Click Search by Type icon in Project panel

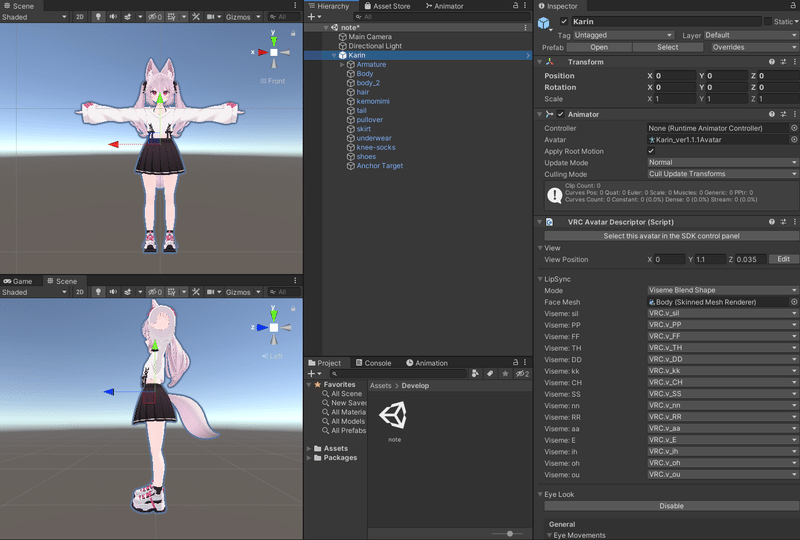click(x=475, y=374)
